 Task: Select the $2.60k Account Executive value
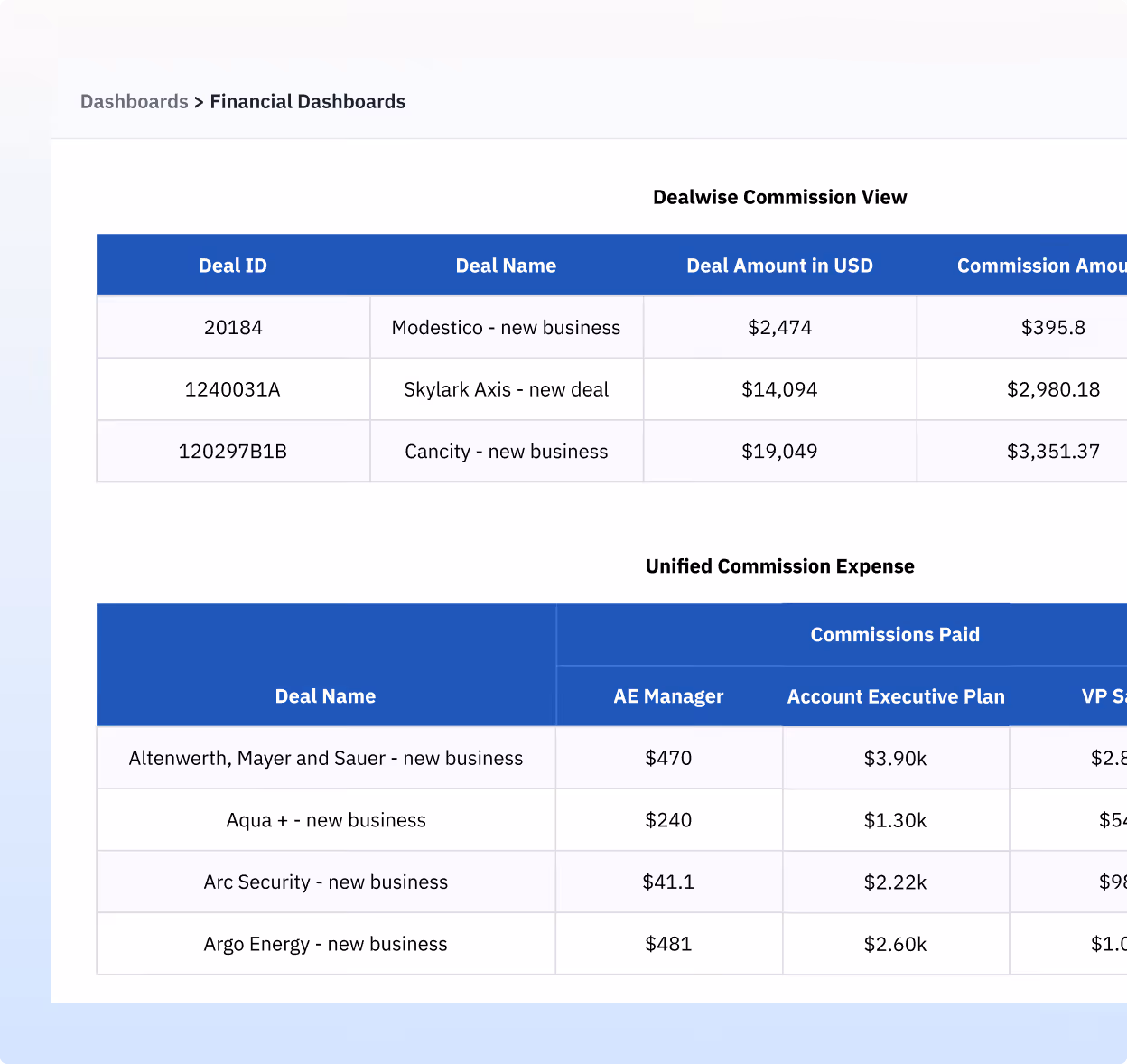click(895, 944)
